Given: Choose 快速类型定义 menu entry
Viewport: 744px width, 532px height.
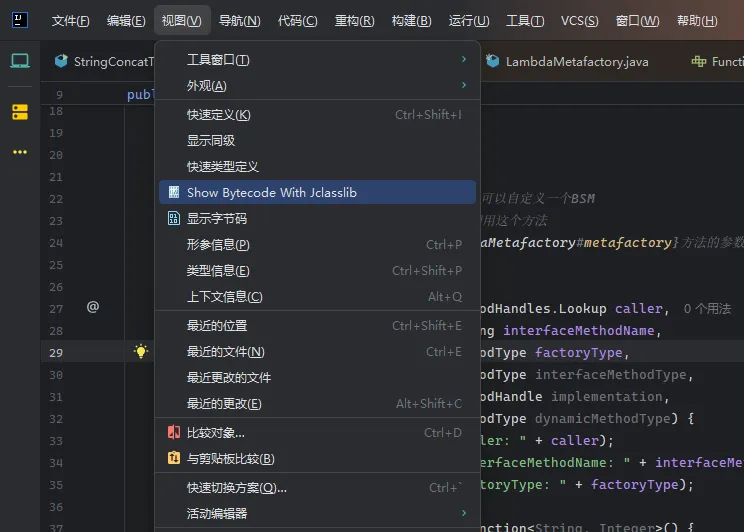Looking at the screenshot, I should click(317, 167).
